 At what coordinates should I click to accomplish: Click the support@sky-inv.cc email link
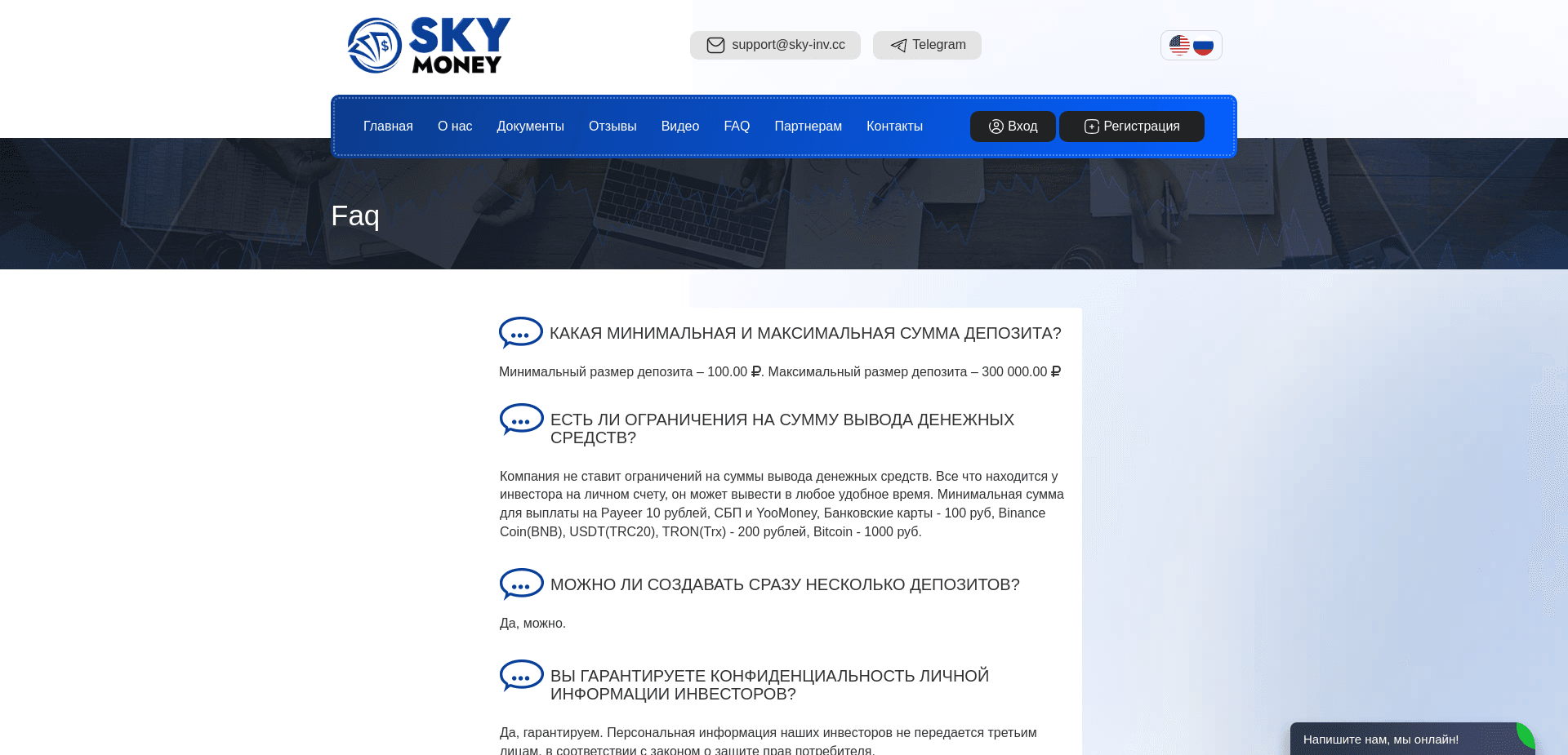(x=788, y=45)
